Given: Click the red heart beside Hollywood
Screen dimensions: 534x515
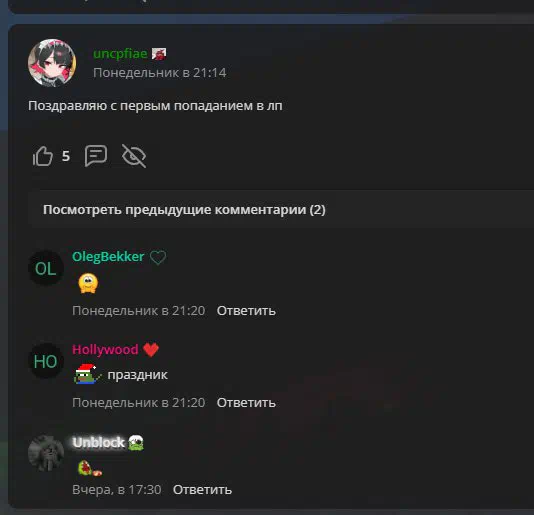Looking at the screenshot, I should (x=151, y=349).
